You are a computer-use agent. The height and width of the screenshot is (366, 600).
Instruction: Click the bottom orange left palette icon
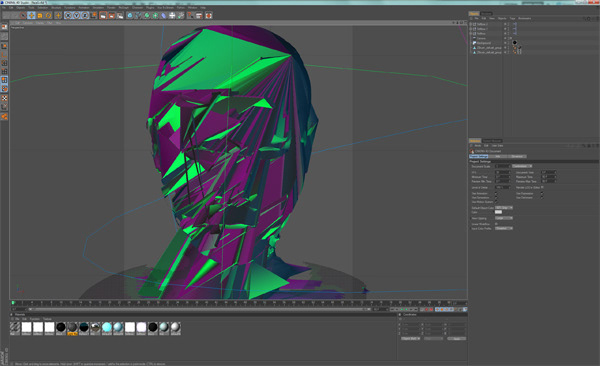(4, 116)
